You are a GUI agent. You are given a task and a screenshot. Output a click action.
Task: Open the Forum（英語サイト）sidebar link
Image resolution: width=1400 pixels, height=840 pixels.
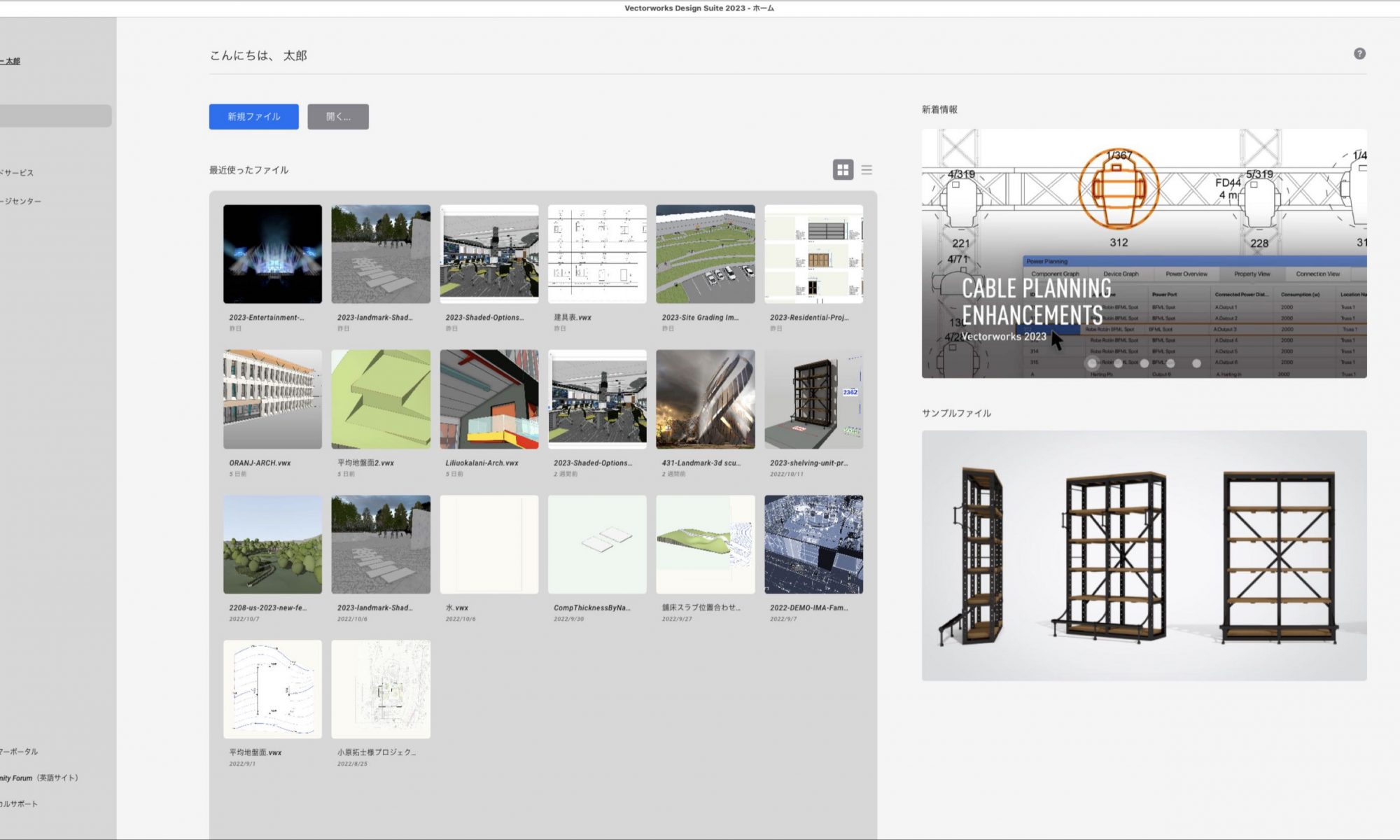tap(39, 778)
